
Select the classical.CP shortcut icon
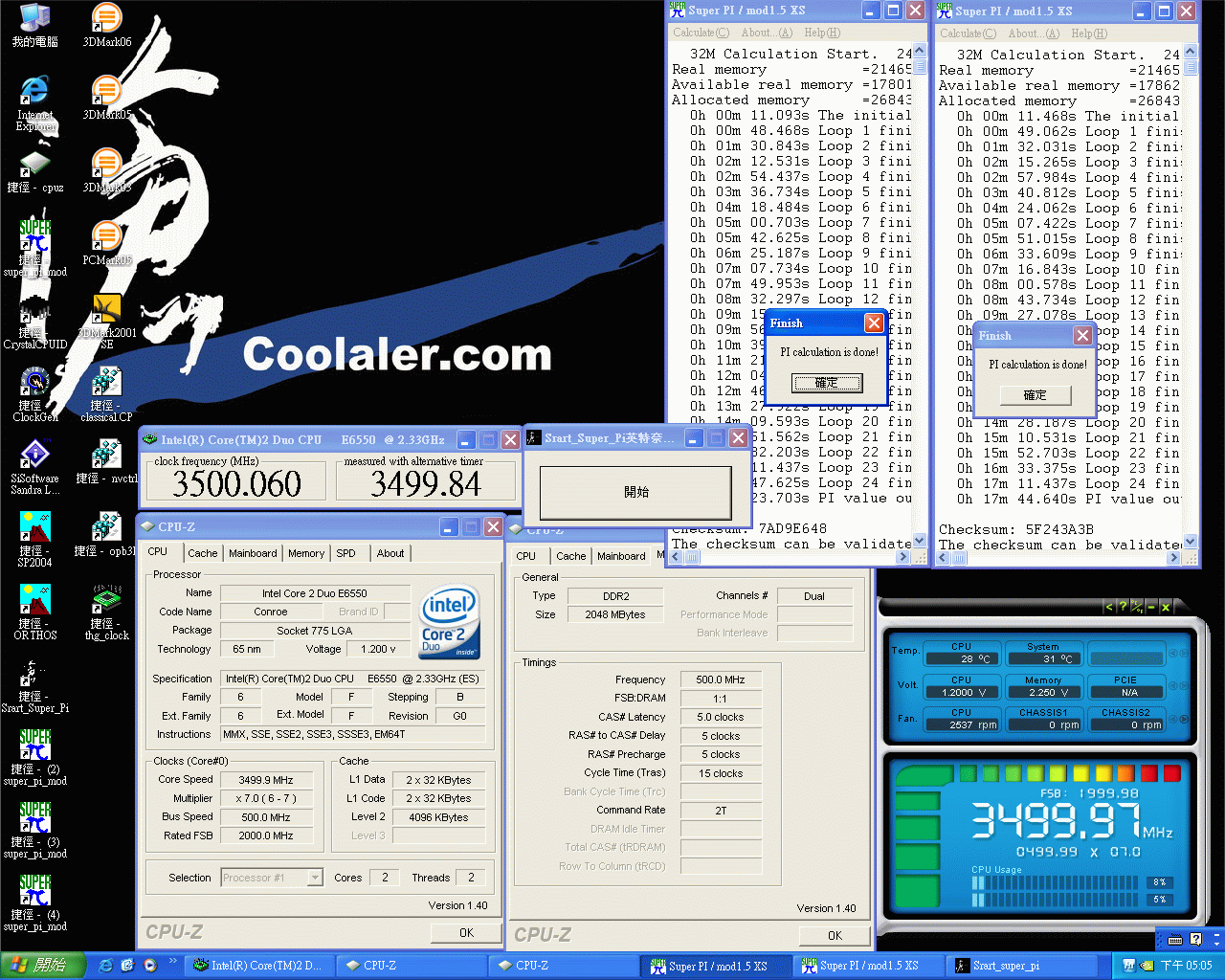(x=107, y=394)
